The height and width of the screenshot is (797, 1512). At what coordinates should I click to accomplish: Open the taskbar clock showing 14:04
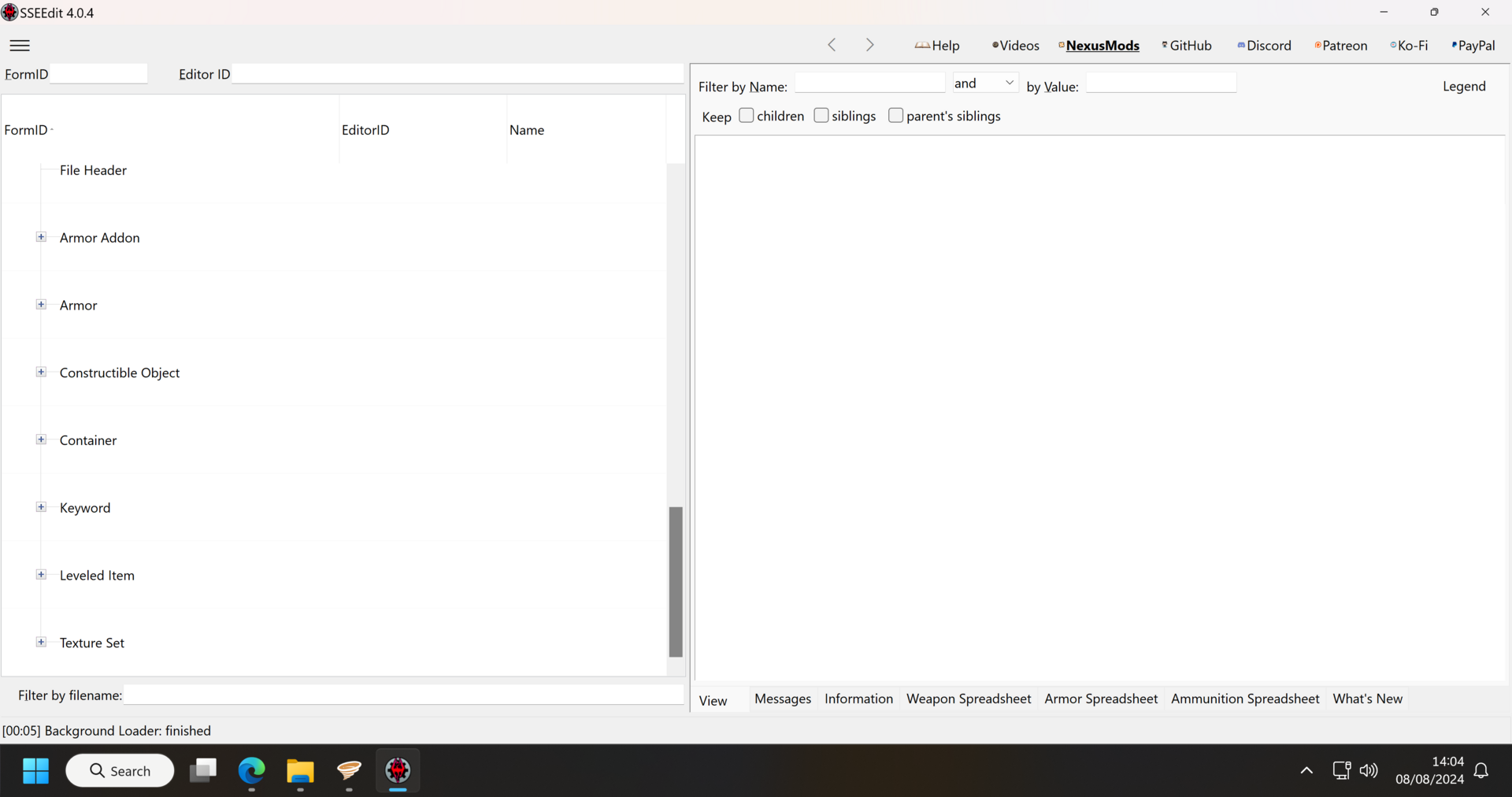point(1429,770)
